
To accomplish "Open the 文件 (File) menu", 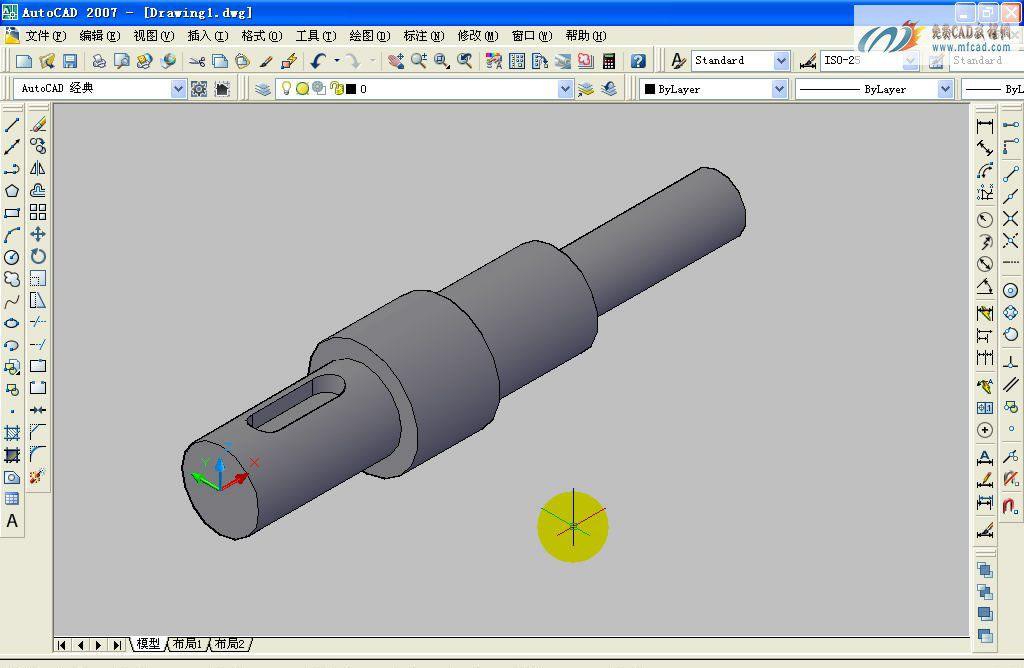I will 44,36.
